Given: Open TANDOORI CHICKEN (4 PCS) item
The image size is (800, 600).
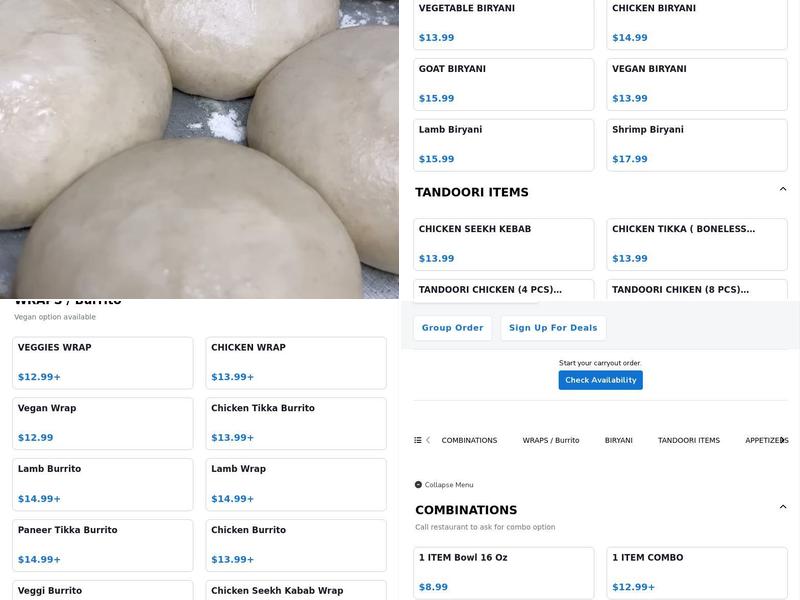Looking at the screenshot, I should coord(504,290).
